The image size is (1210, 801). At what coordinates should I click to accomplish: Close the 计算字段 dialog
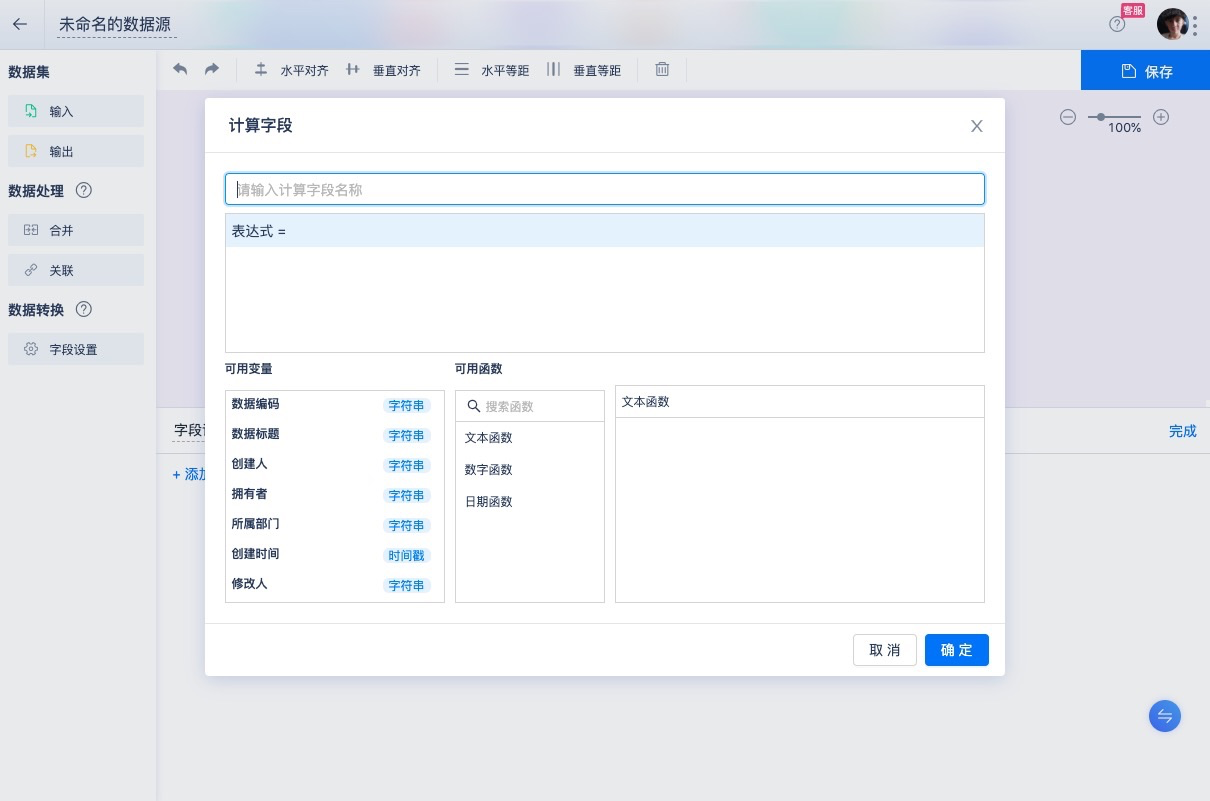pos(977,126)
